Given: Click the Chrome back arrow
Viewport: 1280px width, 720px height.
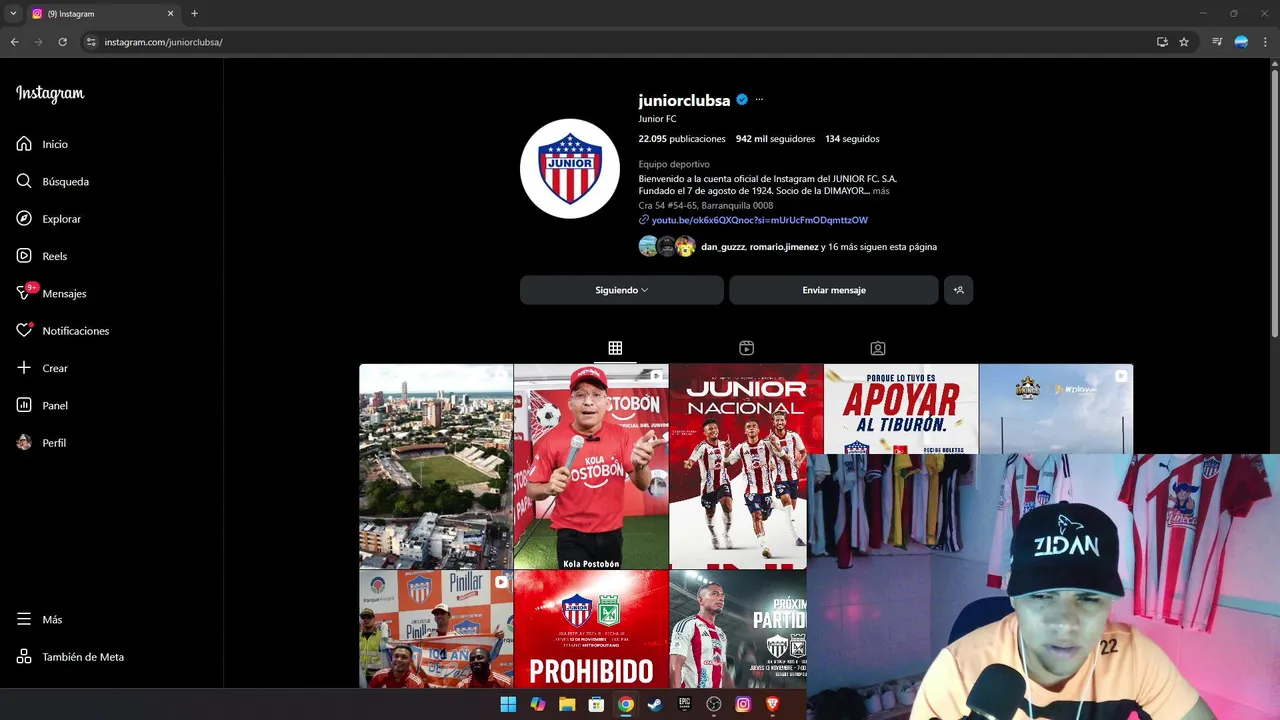Looking at the screenshot, I should 14,42.
